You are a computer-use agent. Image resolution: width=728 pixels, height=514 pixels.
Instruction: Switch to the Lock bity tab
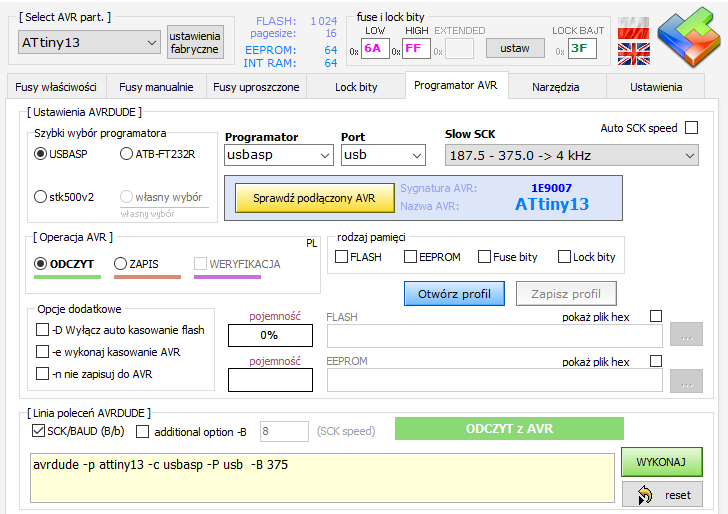pyautogui.click(x=356, y=87)
